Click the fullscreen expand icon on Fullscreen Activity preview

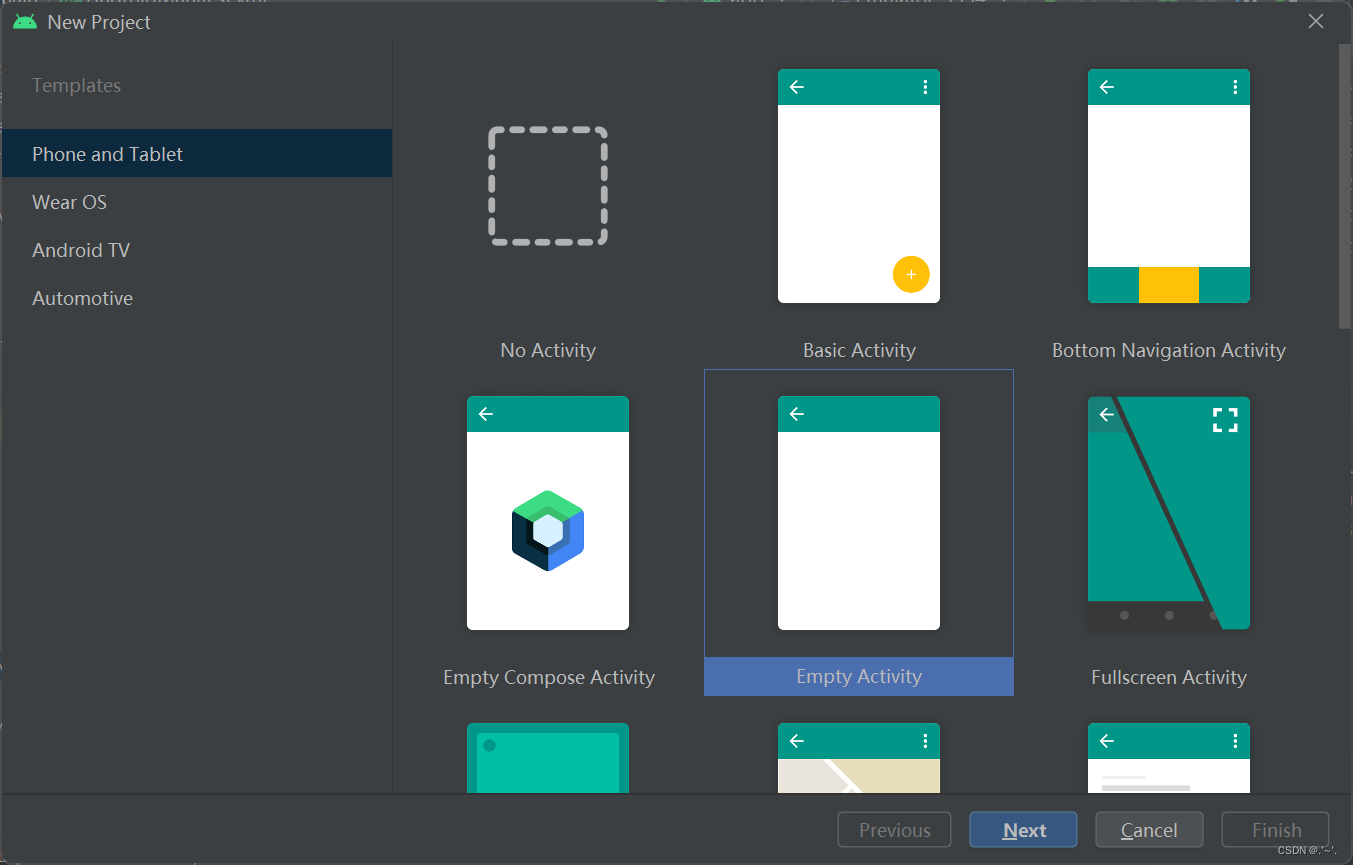click(x=1225, y=420)
